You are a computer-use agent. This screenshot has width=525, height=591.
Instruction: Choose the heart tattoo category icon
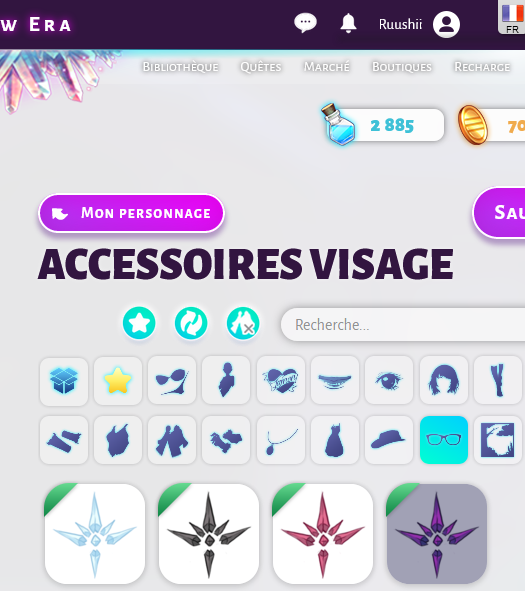tap(281, 381)
